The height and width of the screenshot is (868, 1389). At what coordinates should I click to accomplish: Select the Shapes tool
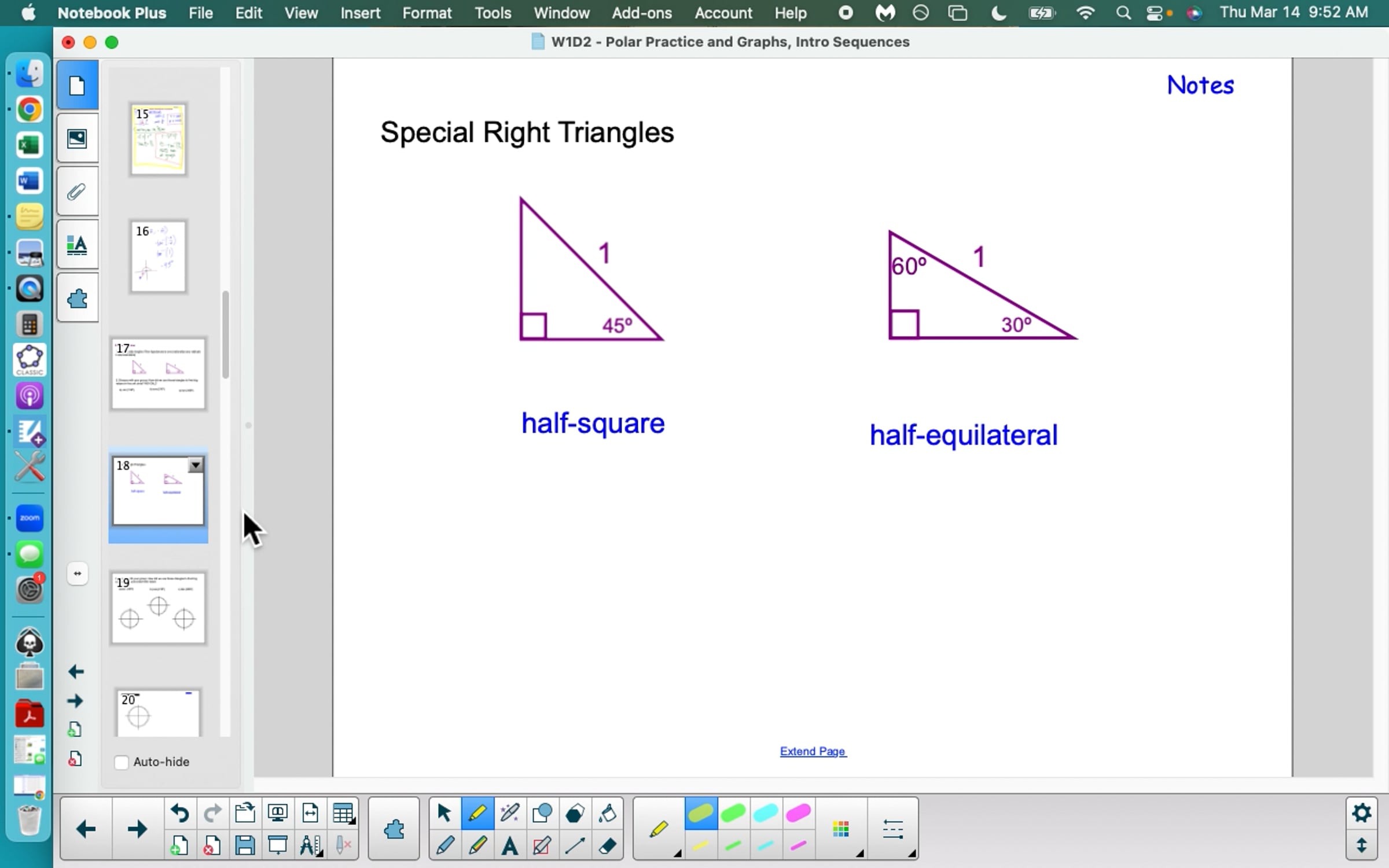(x=542, y=813)
